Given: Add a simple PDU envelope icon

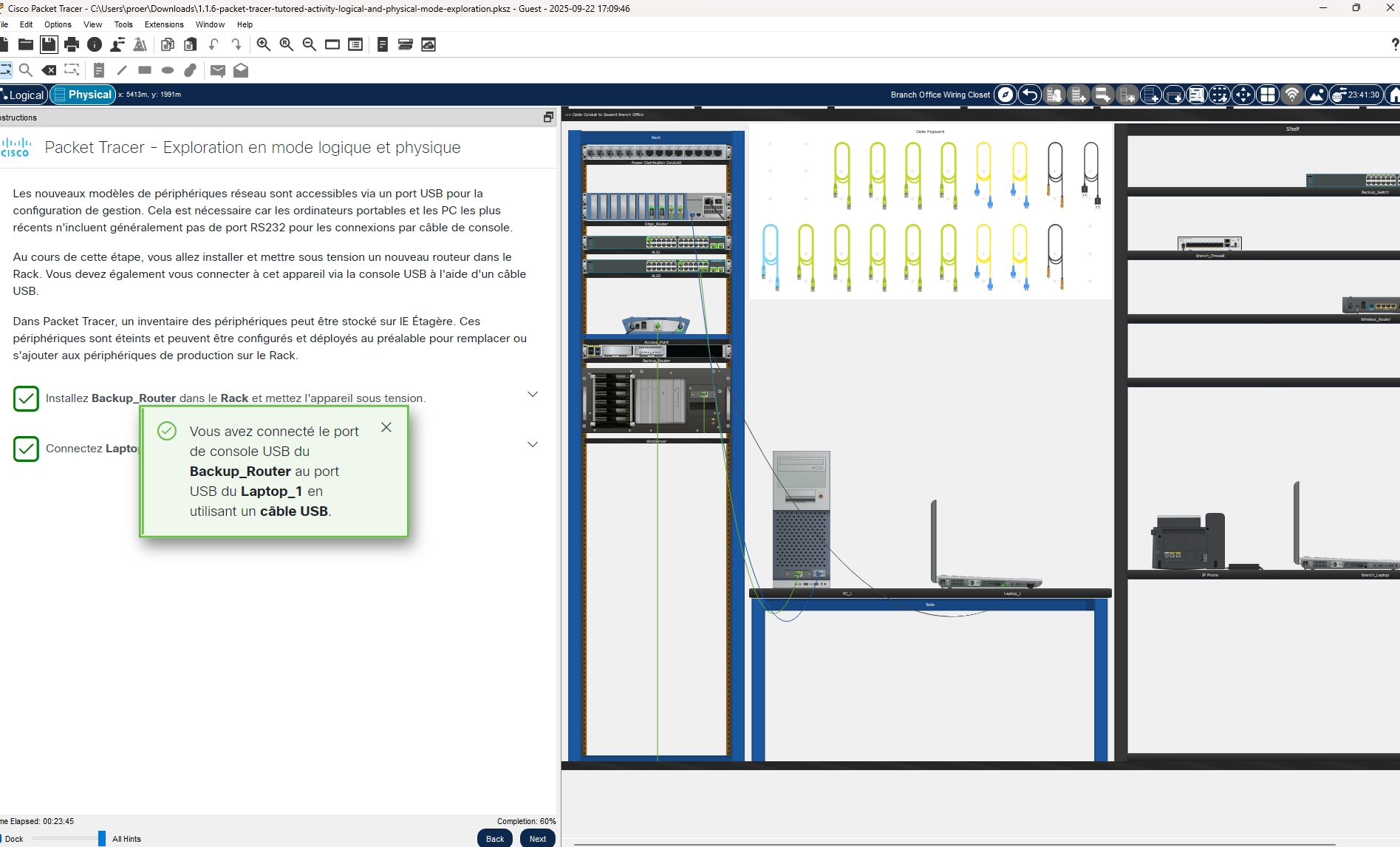Looking at the screenshot, I should pos(218,70).
